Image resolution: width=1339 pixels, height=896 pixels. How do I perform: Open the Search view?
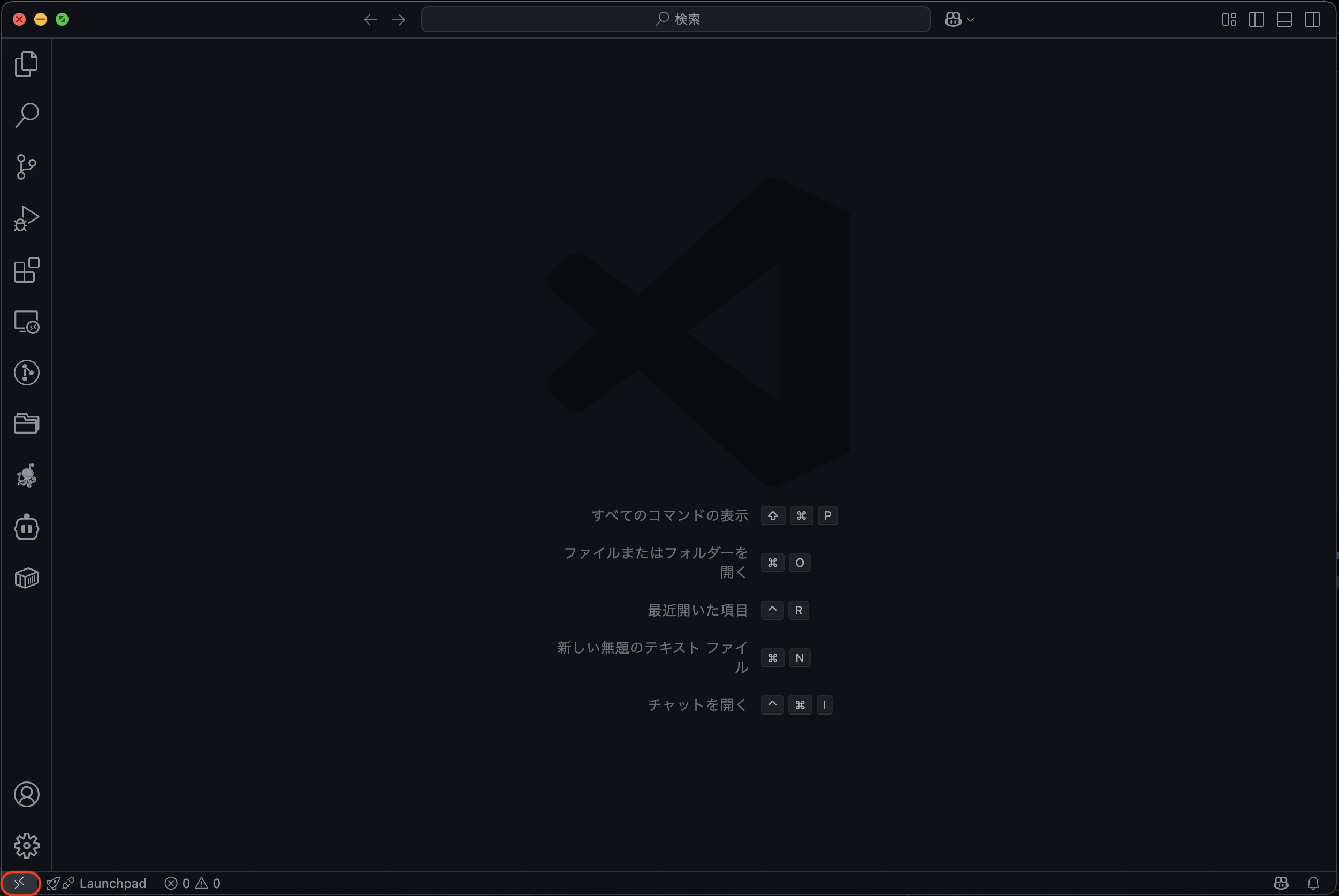click(x=26, y=115)
